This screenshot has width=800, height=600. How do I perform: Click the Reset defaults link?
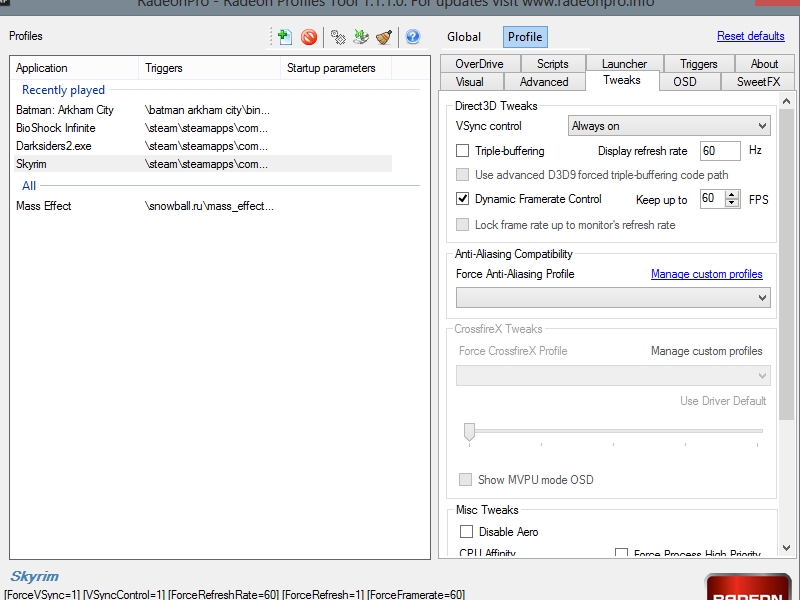coord(751,36)
